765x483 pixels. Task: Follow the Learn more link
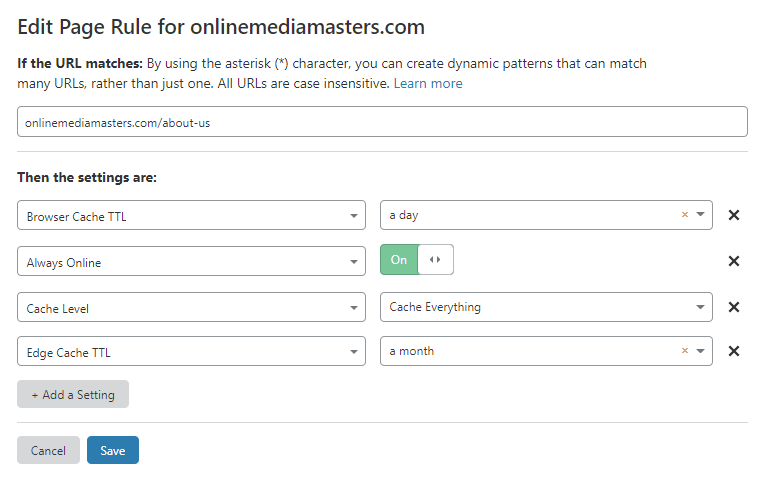point(428,83)
